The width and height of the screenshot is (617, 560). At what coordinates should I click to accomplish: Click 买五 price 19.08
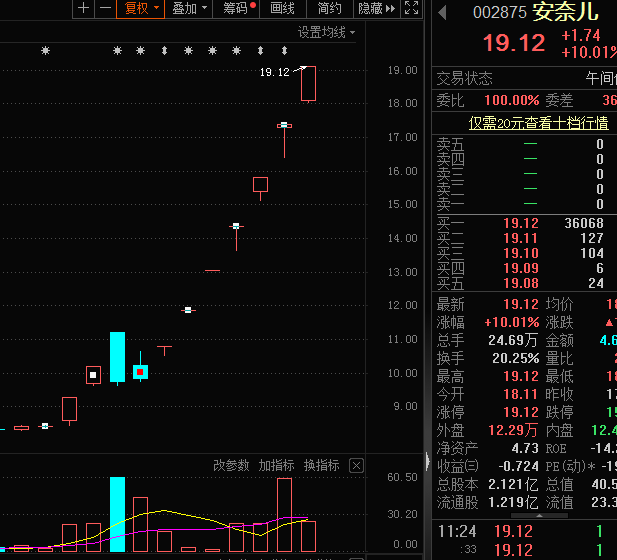[x=521, y=283]
